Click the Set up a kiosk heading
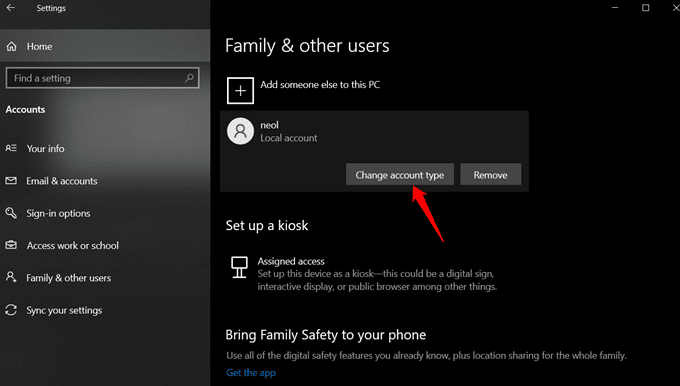 click(x=267, y=226)
